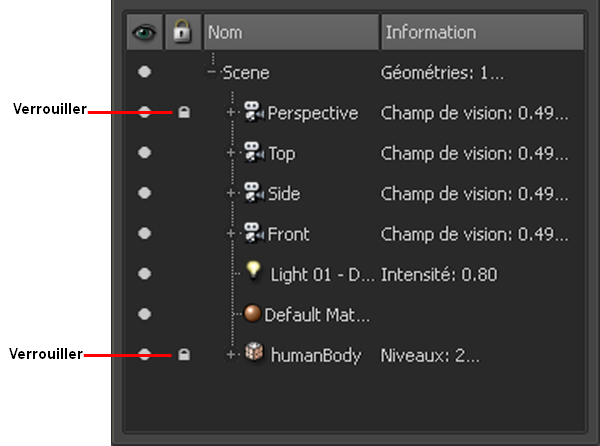Click the humanBody mesh icon
Screen dimensions: 600x446
click(x=254, y=354)
